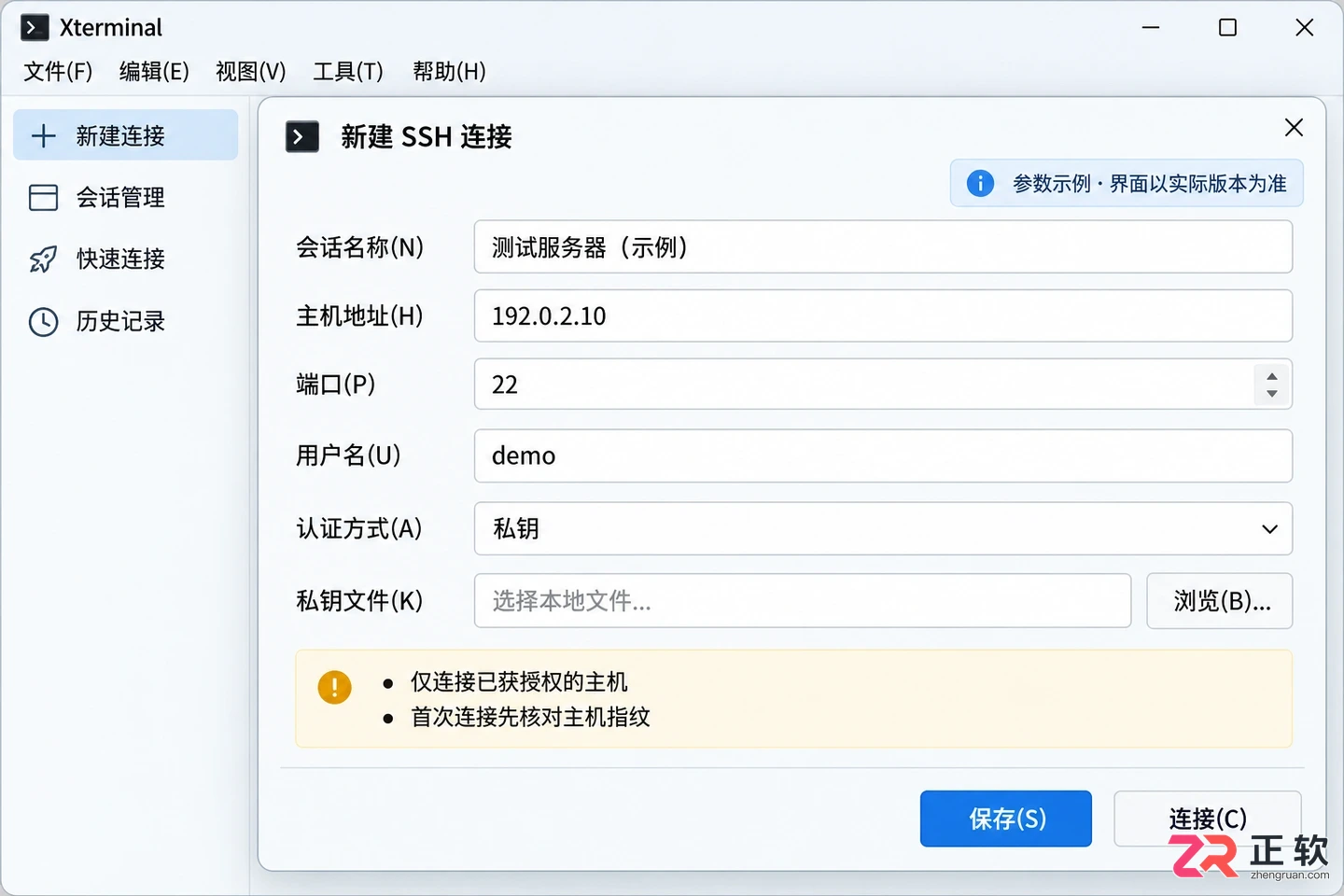1344x896 pixels.
Task: Maximize the Xterminal window
Action: pos(1228,28)
